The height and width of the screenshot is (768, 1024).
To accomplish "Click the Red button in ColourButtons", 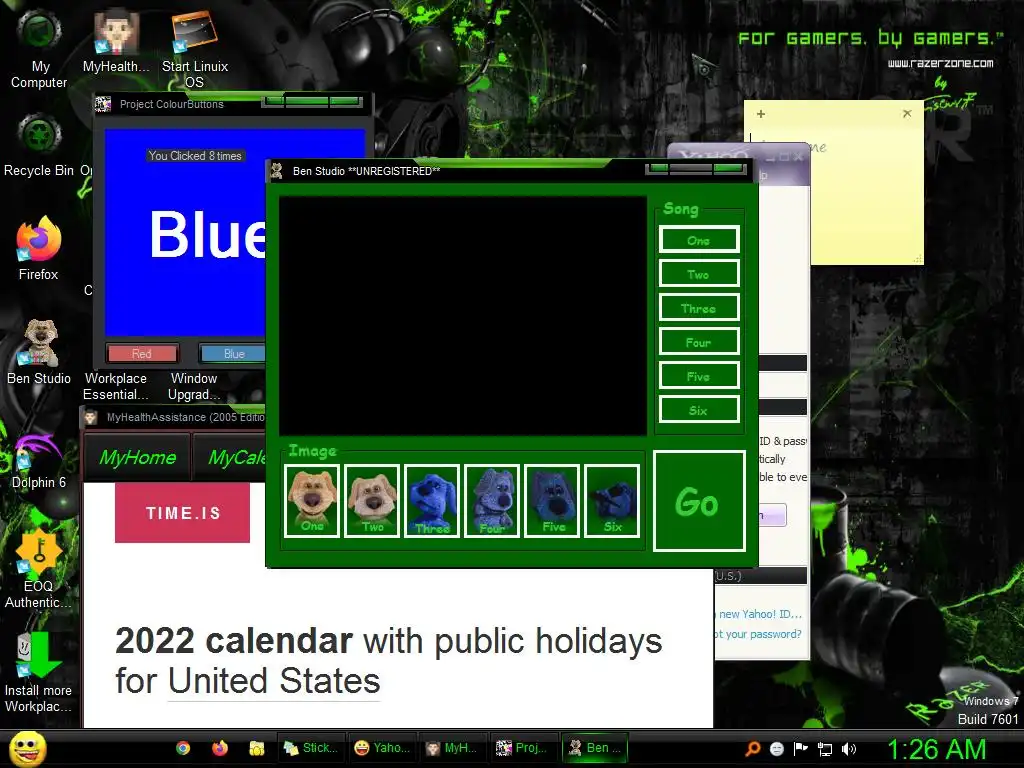I will (142, 353).
